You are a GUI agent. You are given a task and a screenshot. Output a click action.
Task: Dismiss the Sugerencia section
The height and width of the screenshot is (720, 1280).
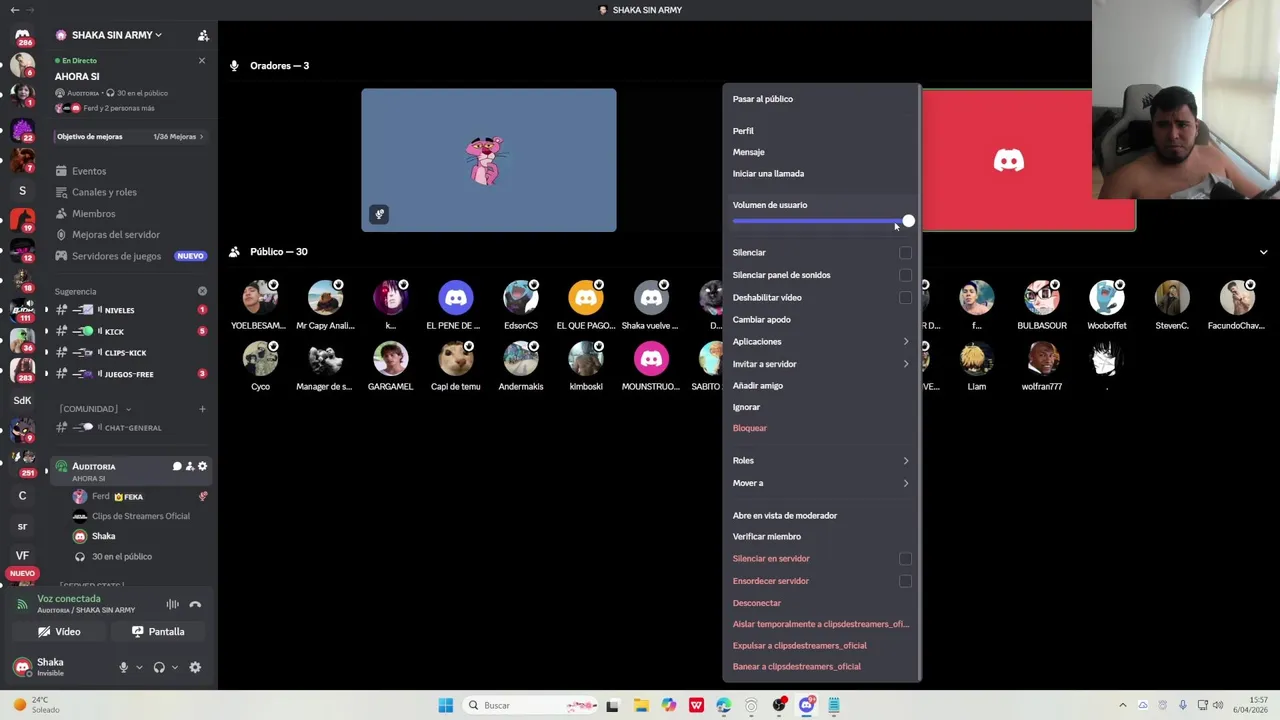pyautogui.click(x=202, y=291)
